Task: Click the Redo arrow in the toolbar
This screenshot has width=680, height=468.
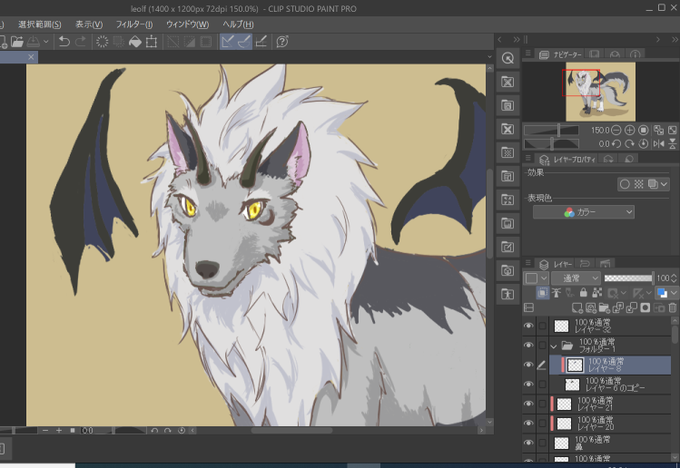Action: 81,42
